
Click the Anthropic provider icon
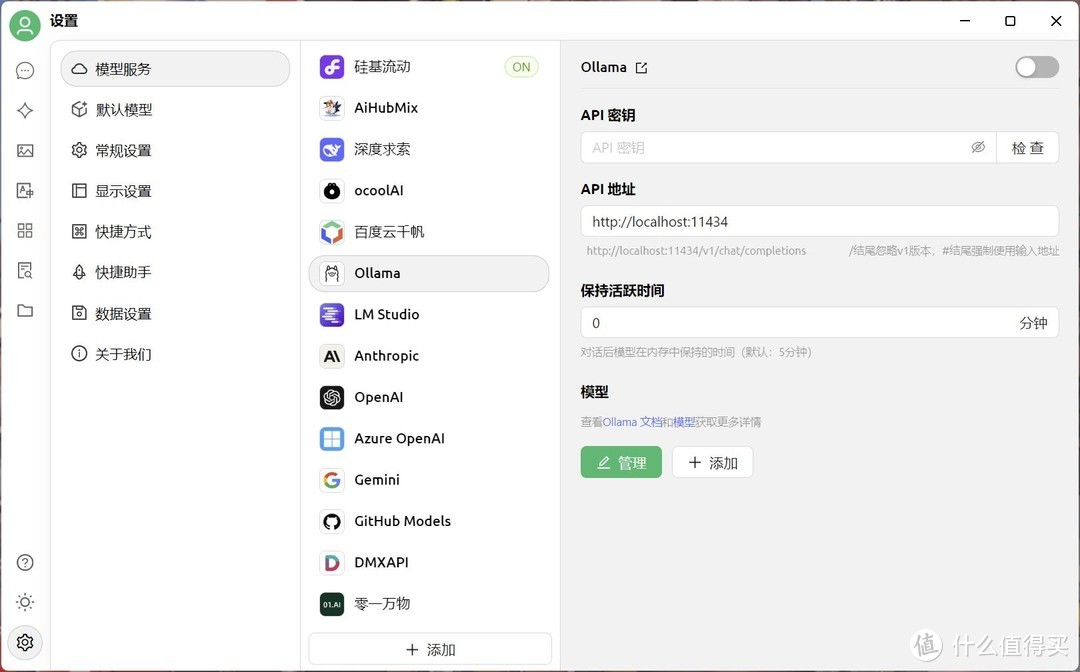(332, 356)
